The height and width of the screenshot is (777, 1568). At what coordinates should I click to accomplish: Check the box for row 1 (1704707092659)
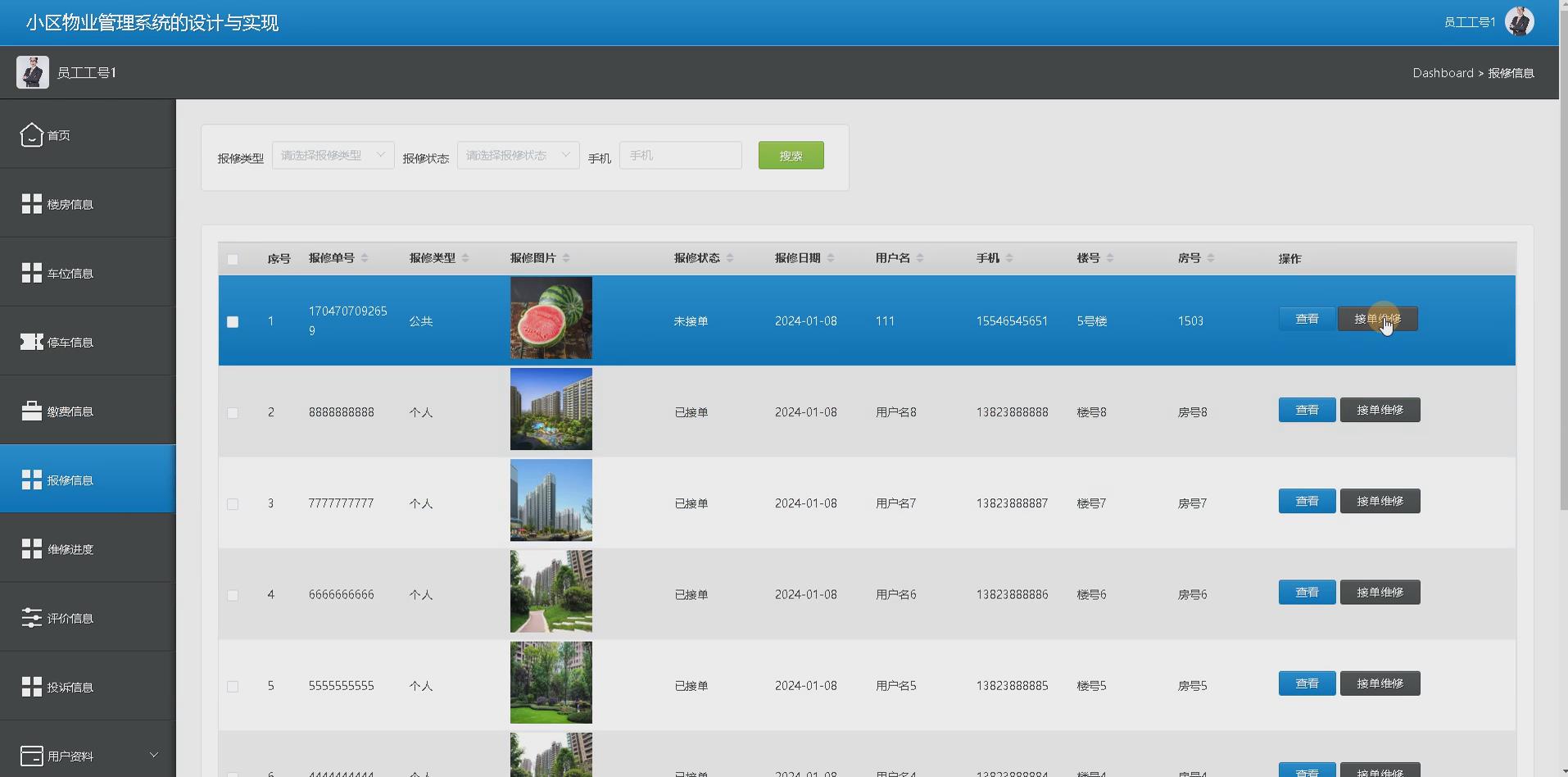(233, 321)
